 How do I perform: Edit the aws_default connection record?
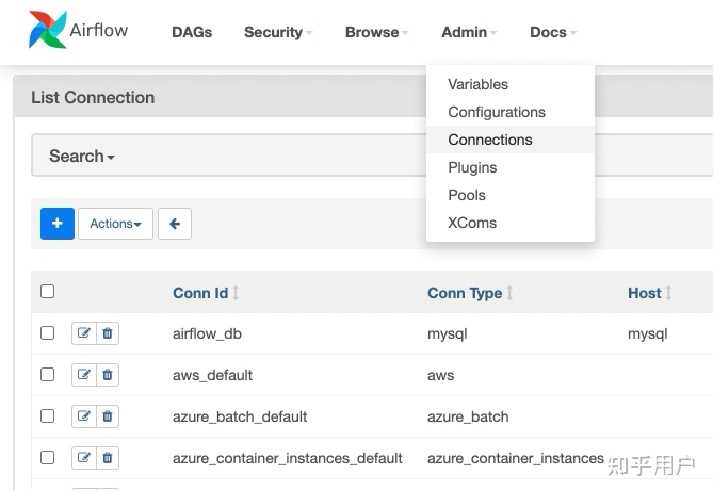tap(84, 375)
